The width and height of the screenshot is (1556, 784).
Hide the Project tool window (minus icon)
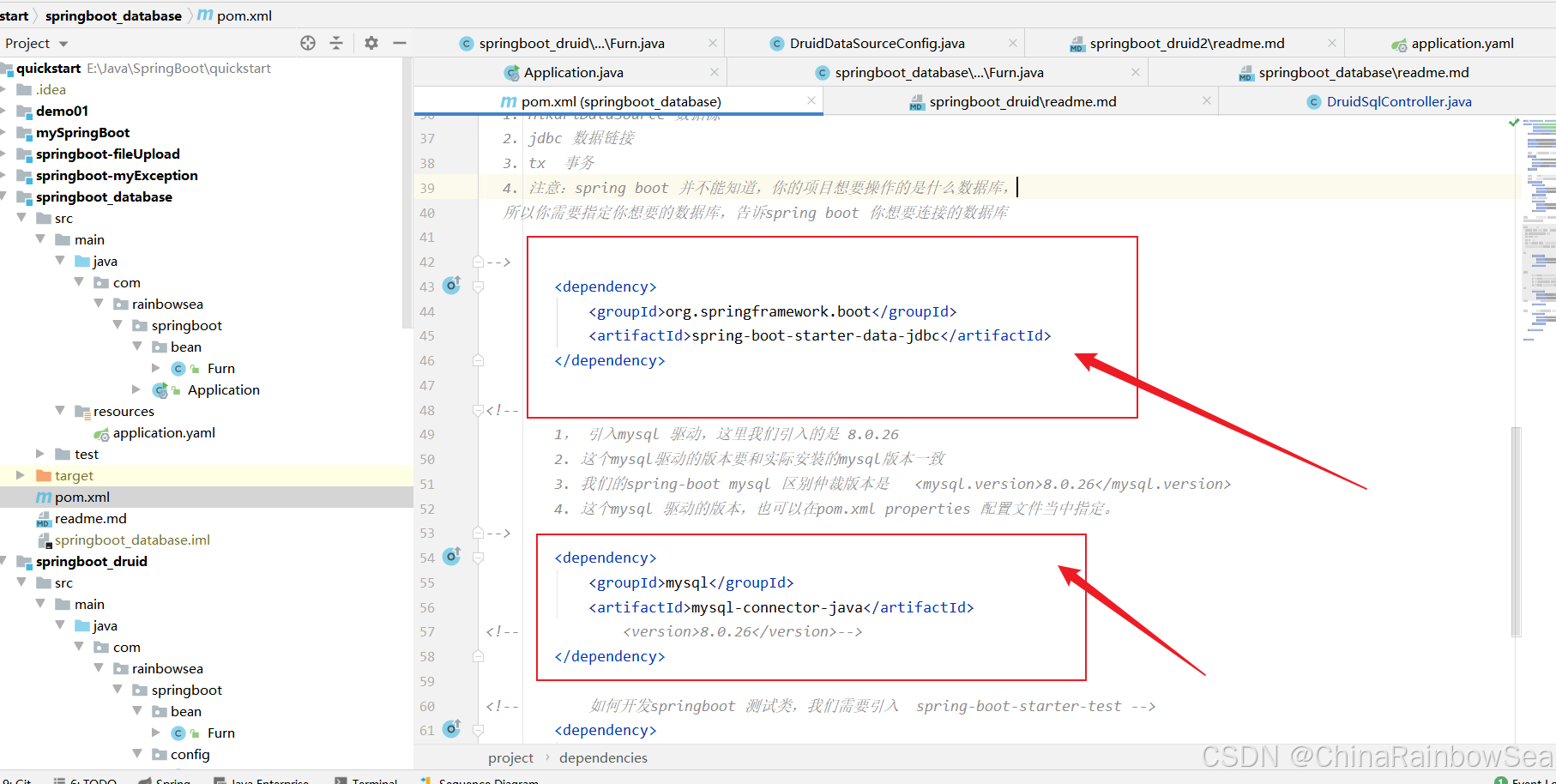400,43
